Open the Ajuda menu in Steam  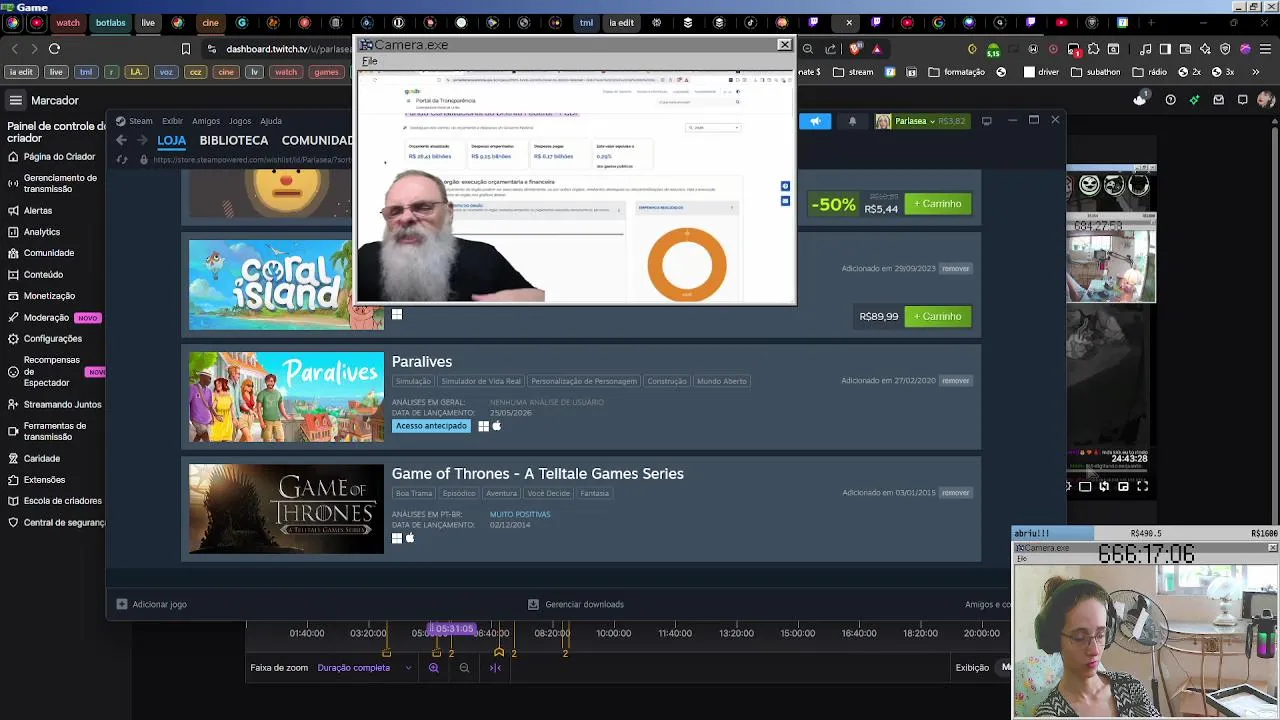click(x=271, y=121)
